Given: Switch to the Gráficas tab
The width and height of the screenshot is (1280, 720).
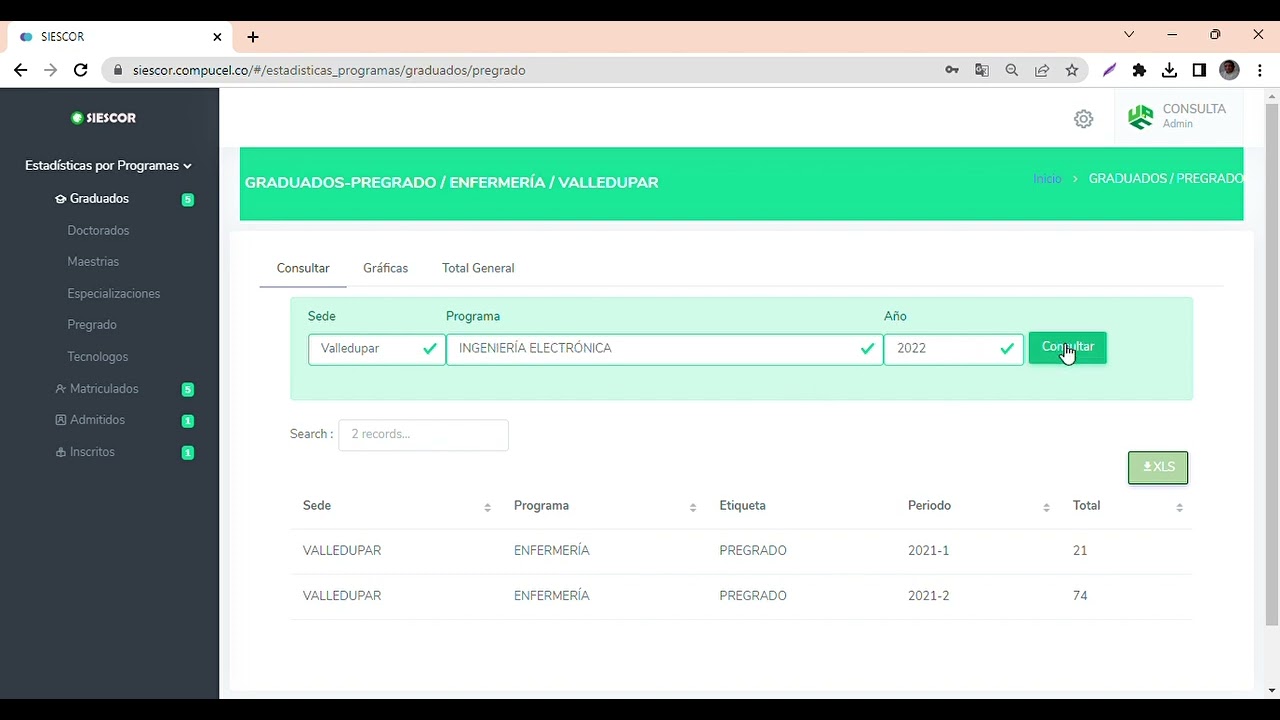Looking at the screenshot, I should point(385,268).
